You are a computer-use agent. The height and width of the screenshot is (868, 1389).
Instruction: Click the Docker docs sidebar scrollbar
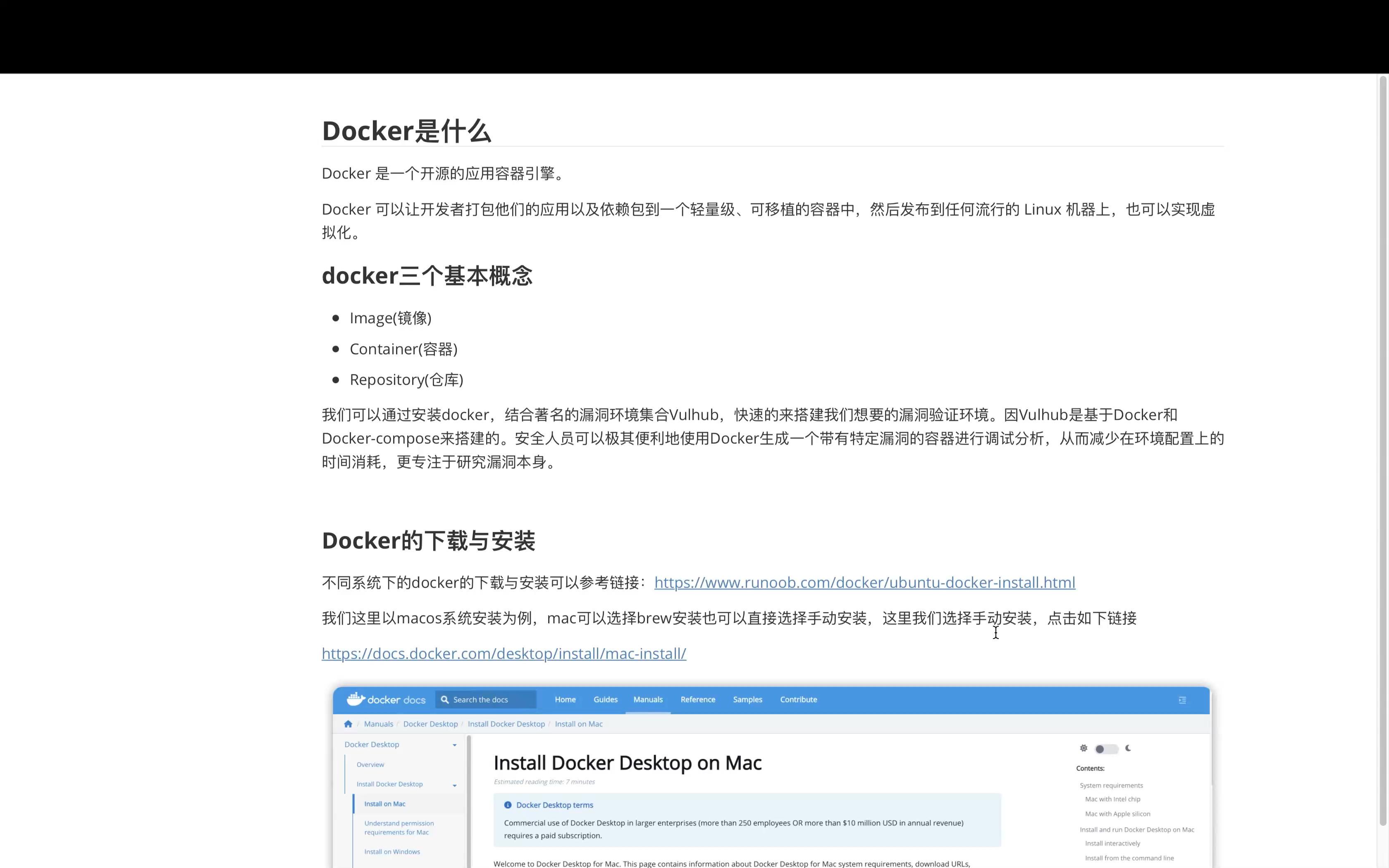(469, 801)
